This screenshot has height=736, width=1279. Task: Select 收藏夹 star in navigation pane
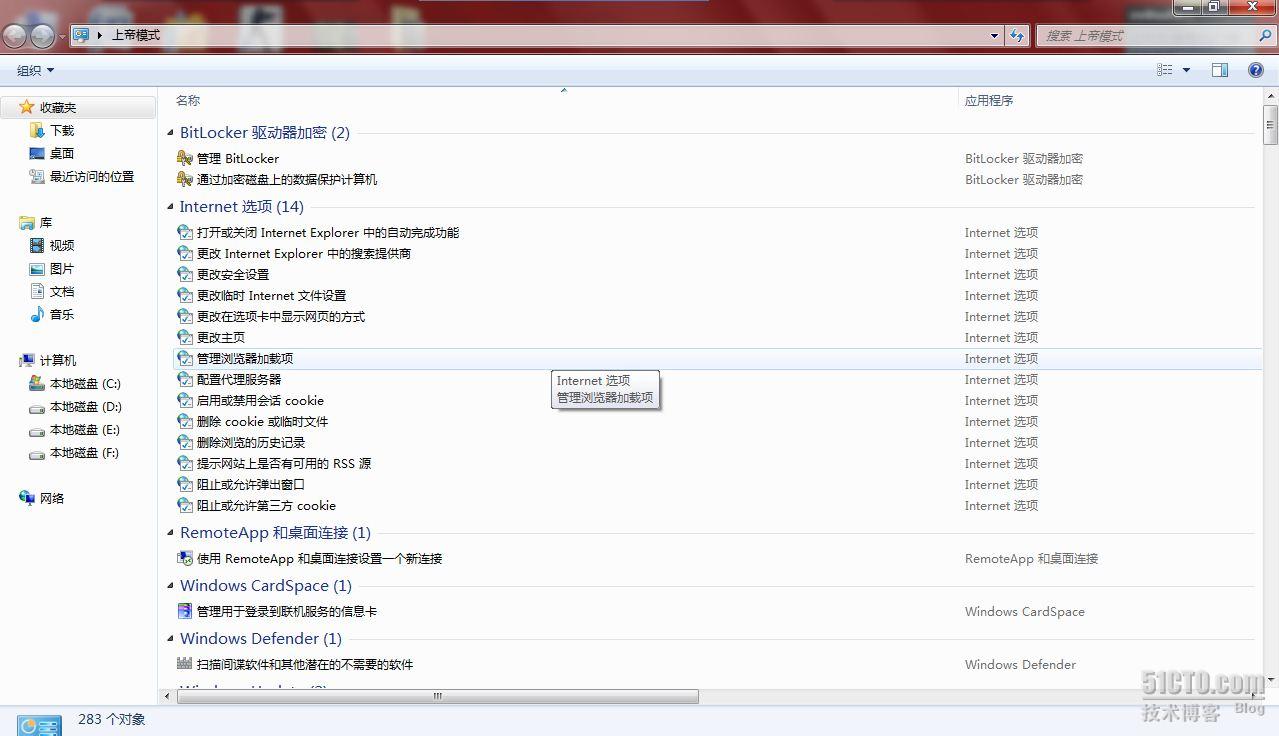tap(27, 107)
